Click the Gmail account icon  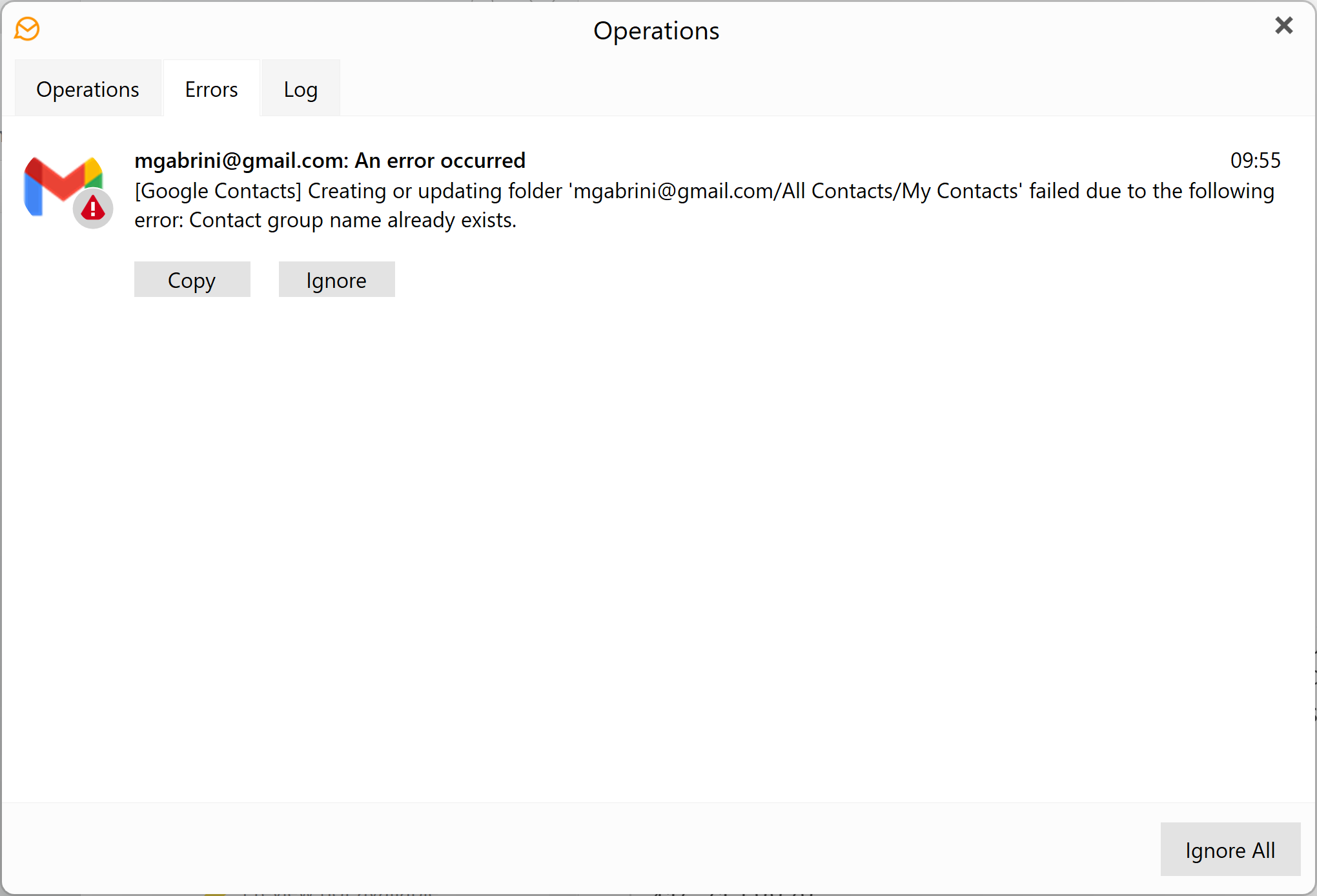[57, 183]
